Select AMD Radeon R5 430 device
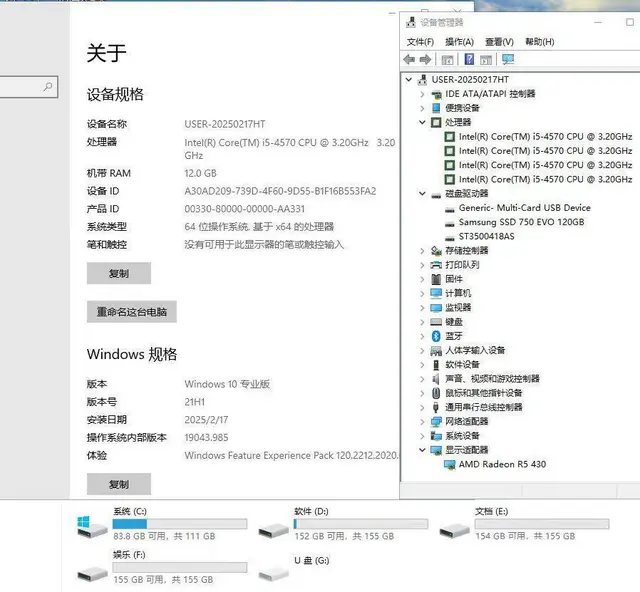The height and width of the screenshot is (592, 640). click(x=502, y=465)
